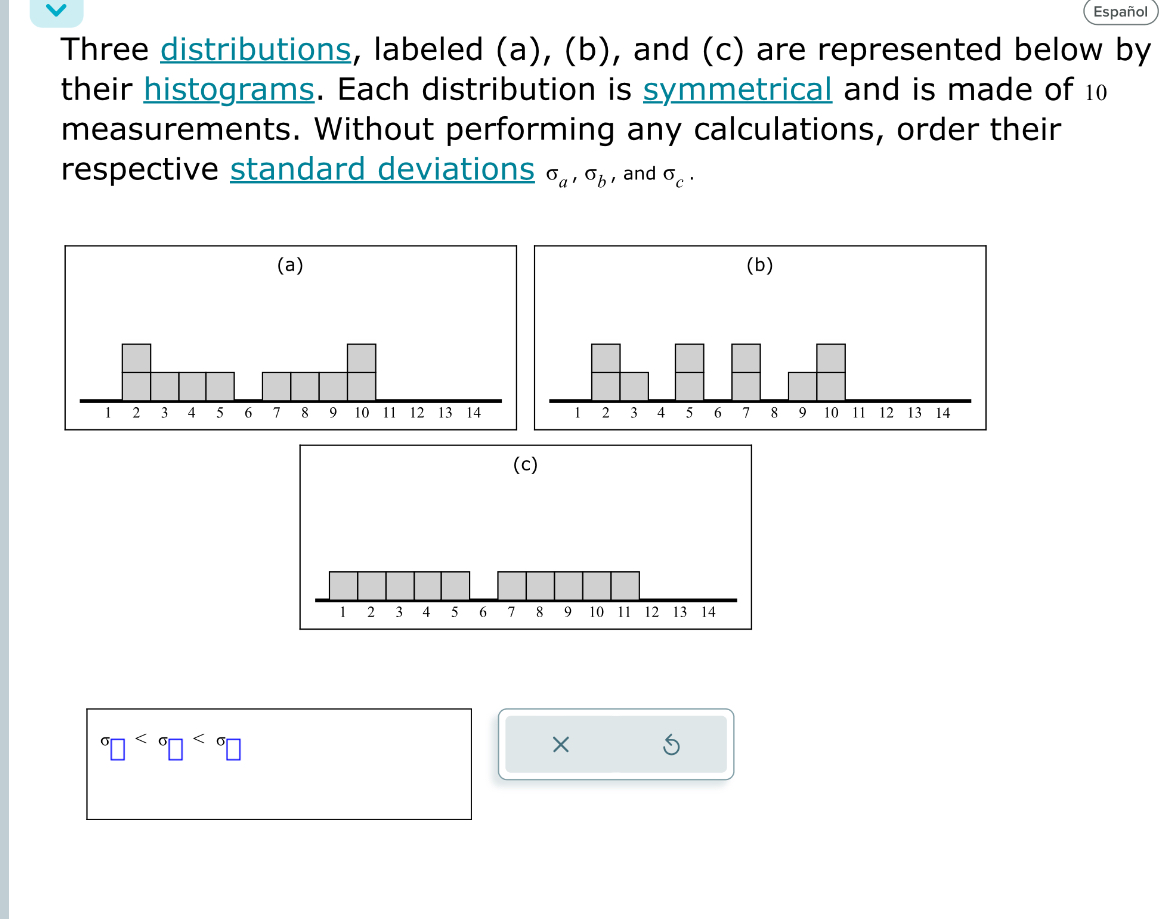This screenshot has width=1170, height=919.
Task: Collapse the page using the top chevron
Action: [56, 10]
